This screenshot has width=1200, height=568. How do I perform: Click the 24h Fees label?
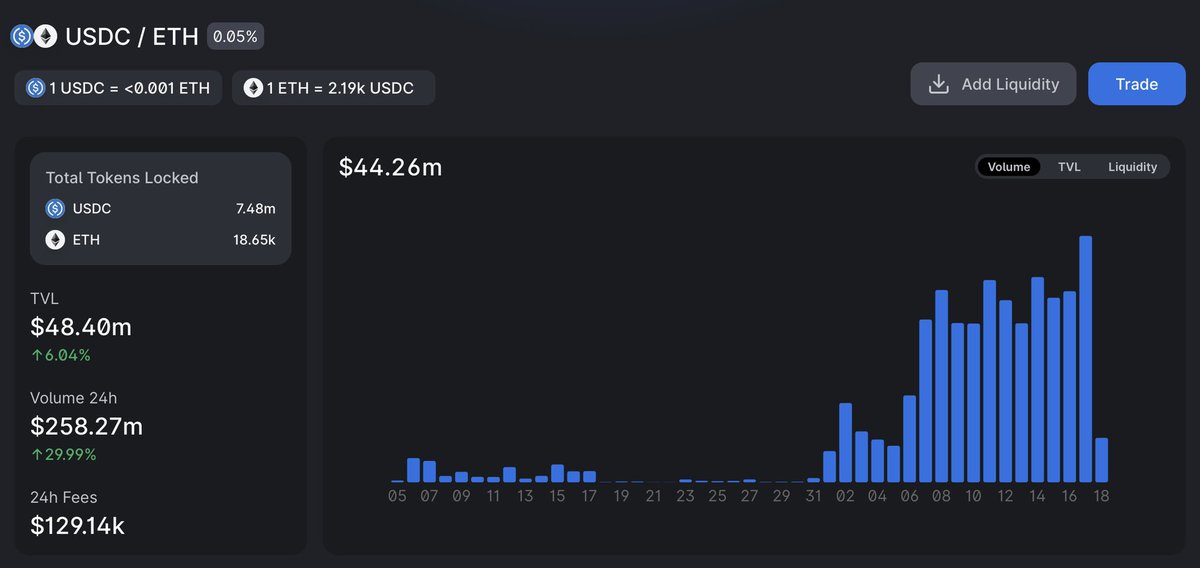64,497
